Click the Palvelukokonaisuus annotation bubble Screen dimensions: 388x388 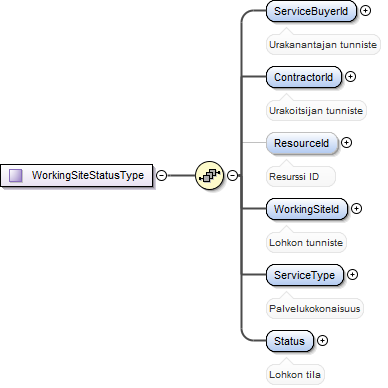(315, 308)
